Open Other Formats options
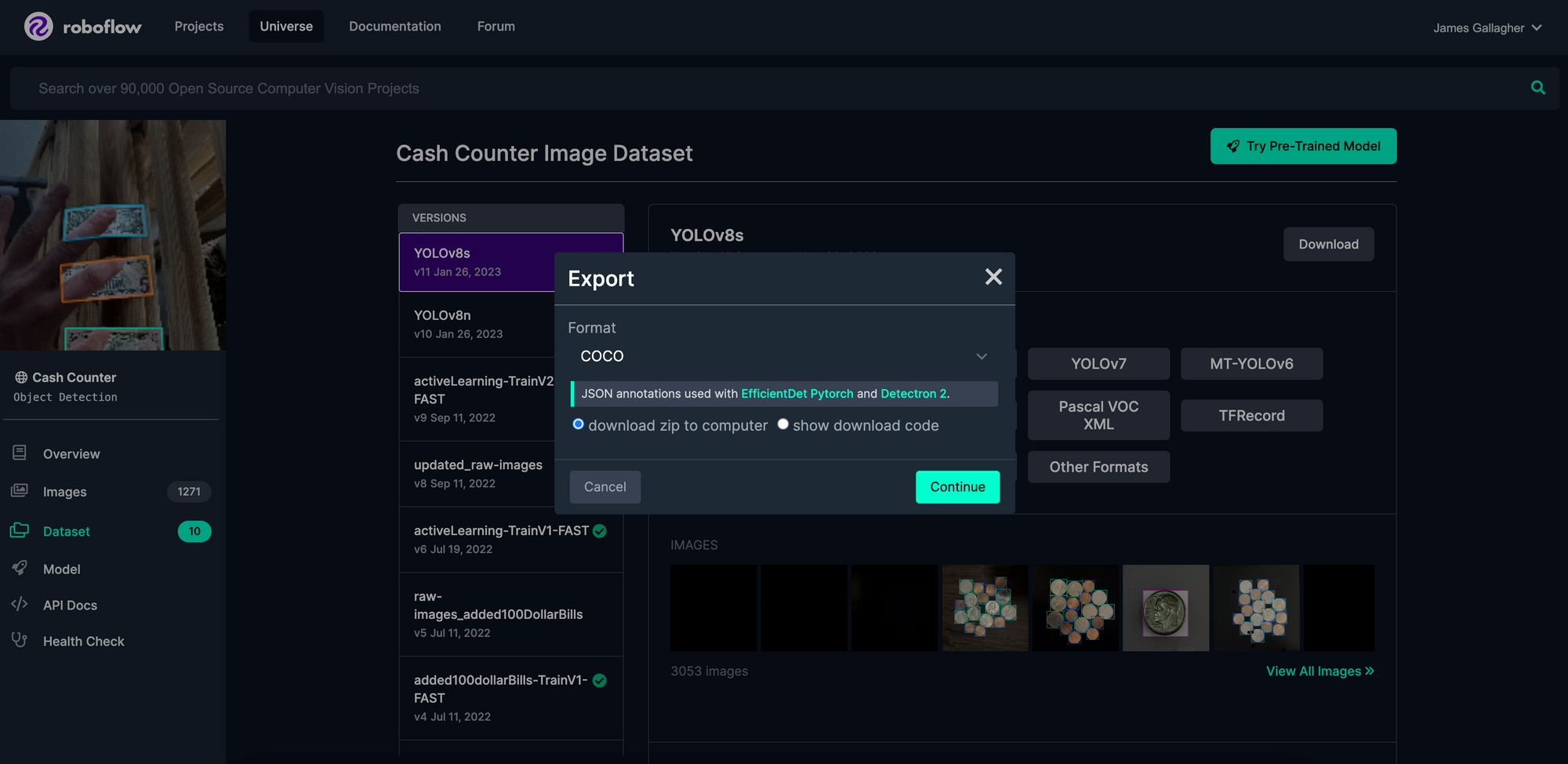Image resolution: width=1568 pixels, height=764 pixels. point(1098,467)
